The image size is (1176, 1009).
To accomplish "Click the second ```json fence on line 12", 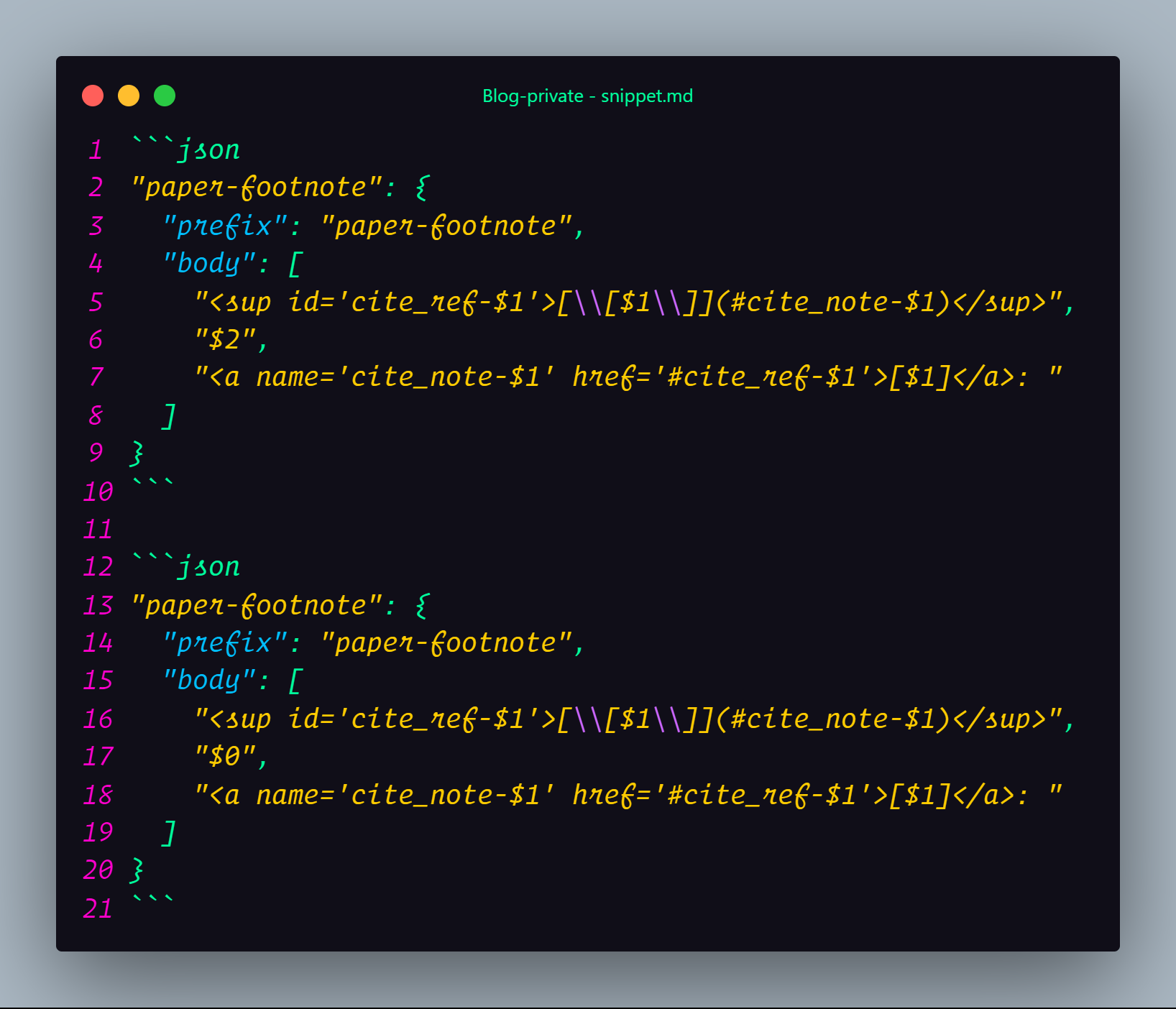I will click(186, 566).
